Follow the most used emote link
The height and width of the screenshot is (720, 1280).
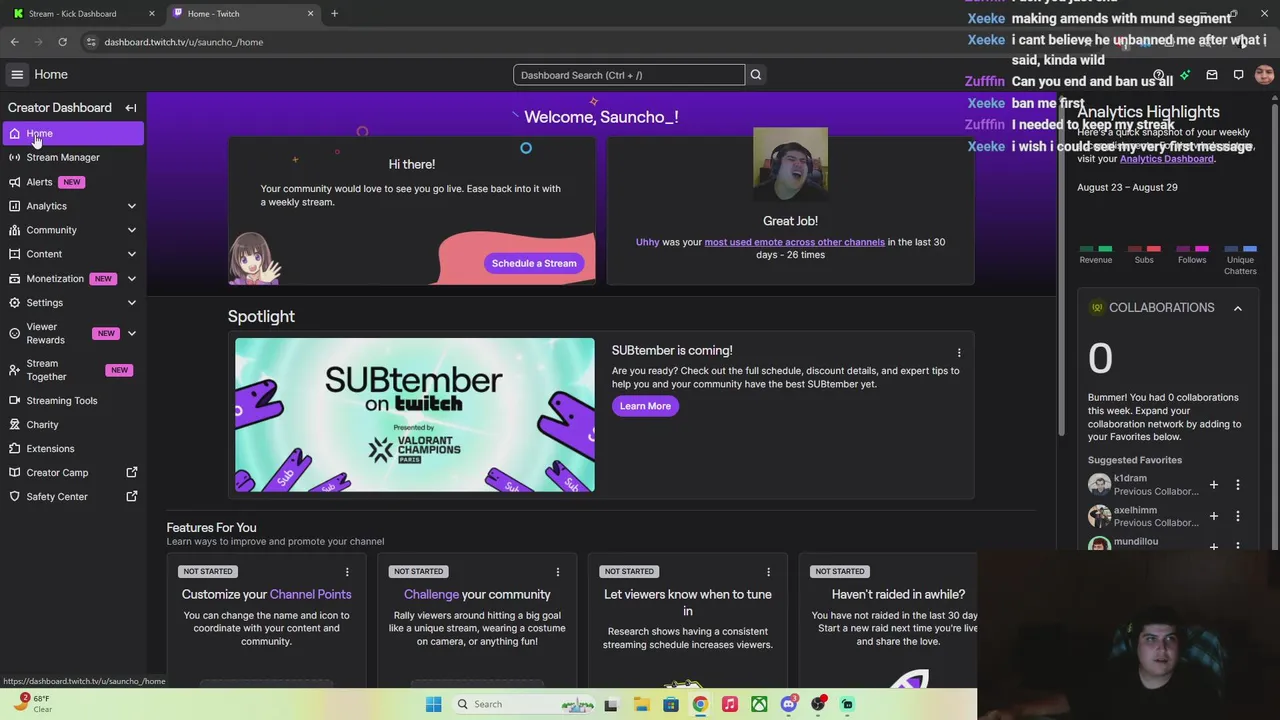(x=794, y=242)
